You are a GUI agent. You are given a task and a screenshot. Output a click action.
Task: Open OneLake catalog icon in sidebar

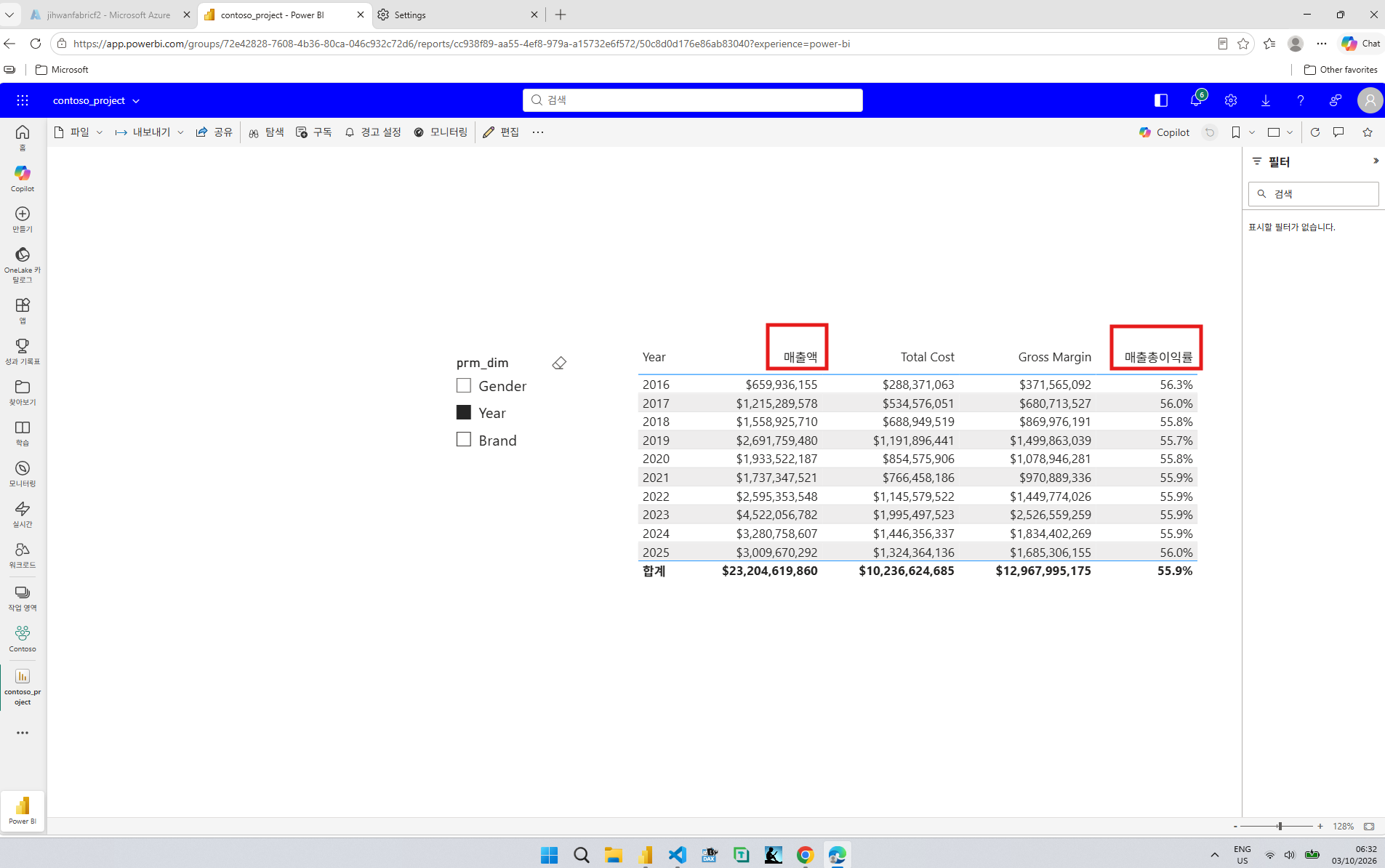23,265
